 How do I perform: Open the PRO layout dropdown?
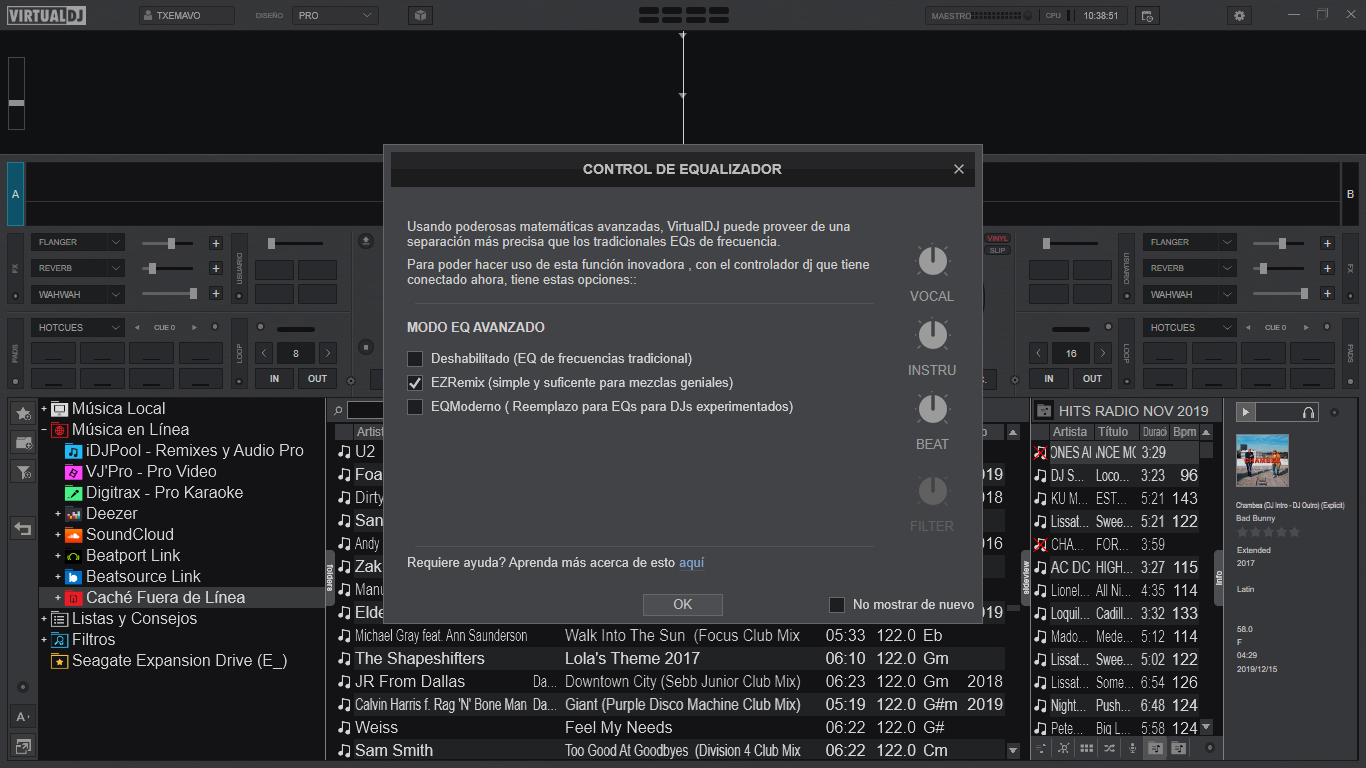point(335,15)
